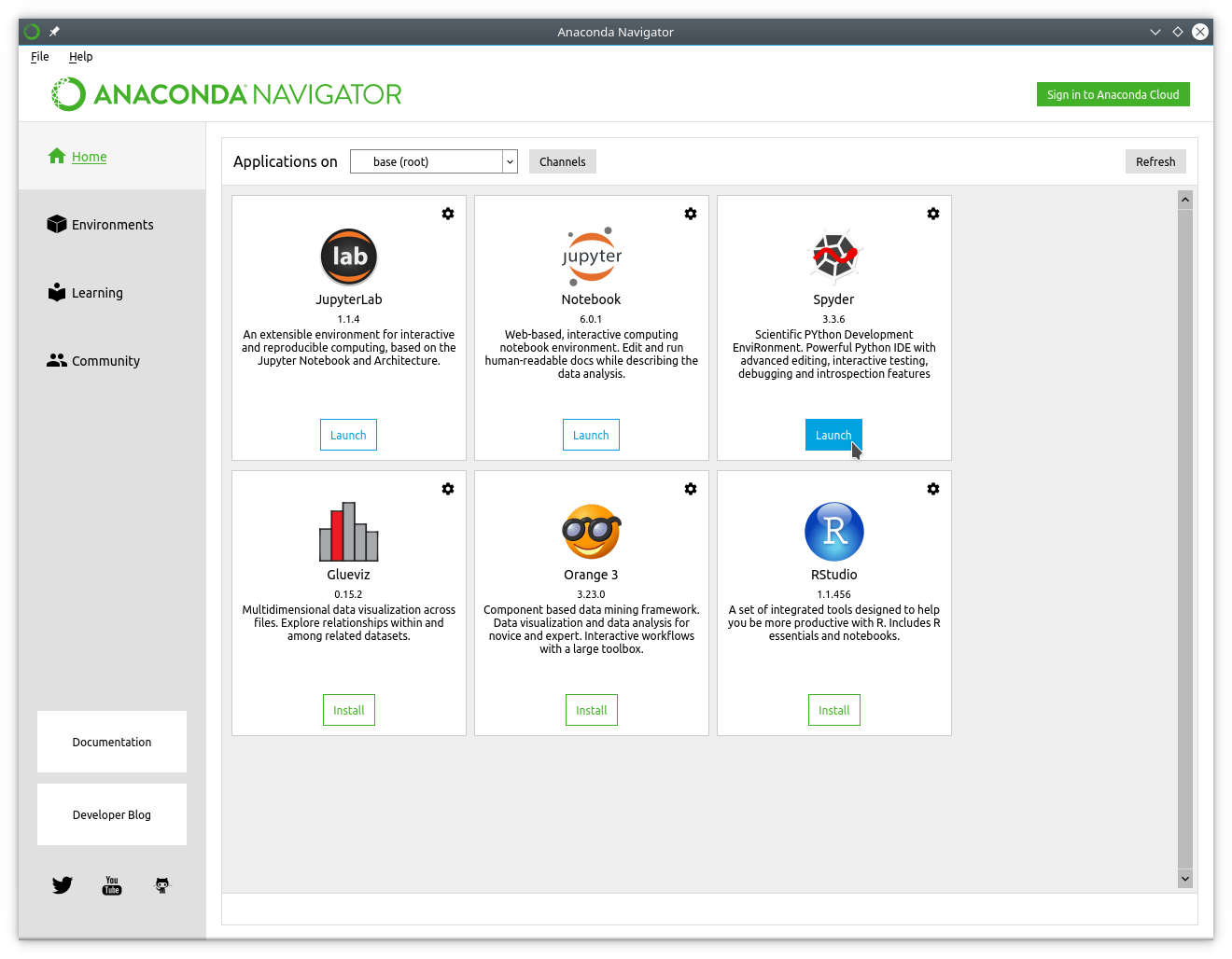Select the Community sidebar icon

click(x=57, y=360)
